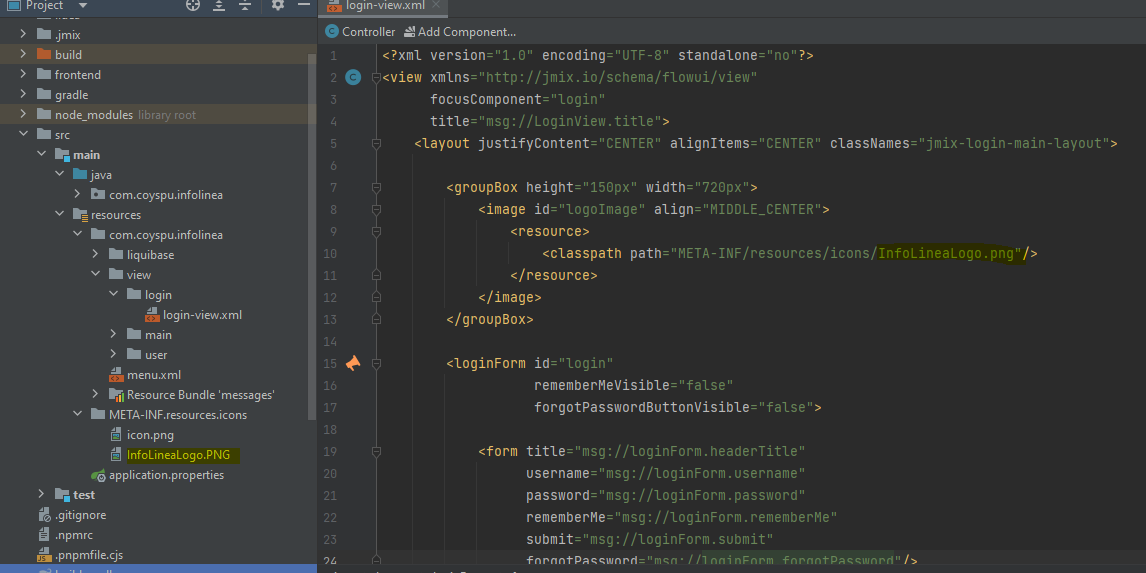Fold the image tag on line 8

pos(376,210)
